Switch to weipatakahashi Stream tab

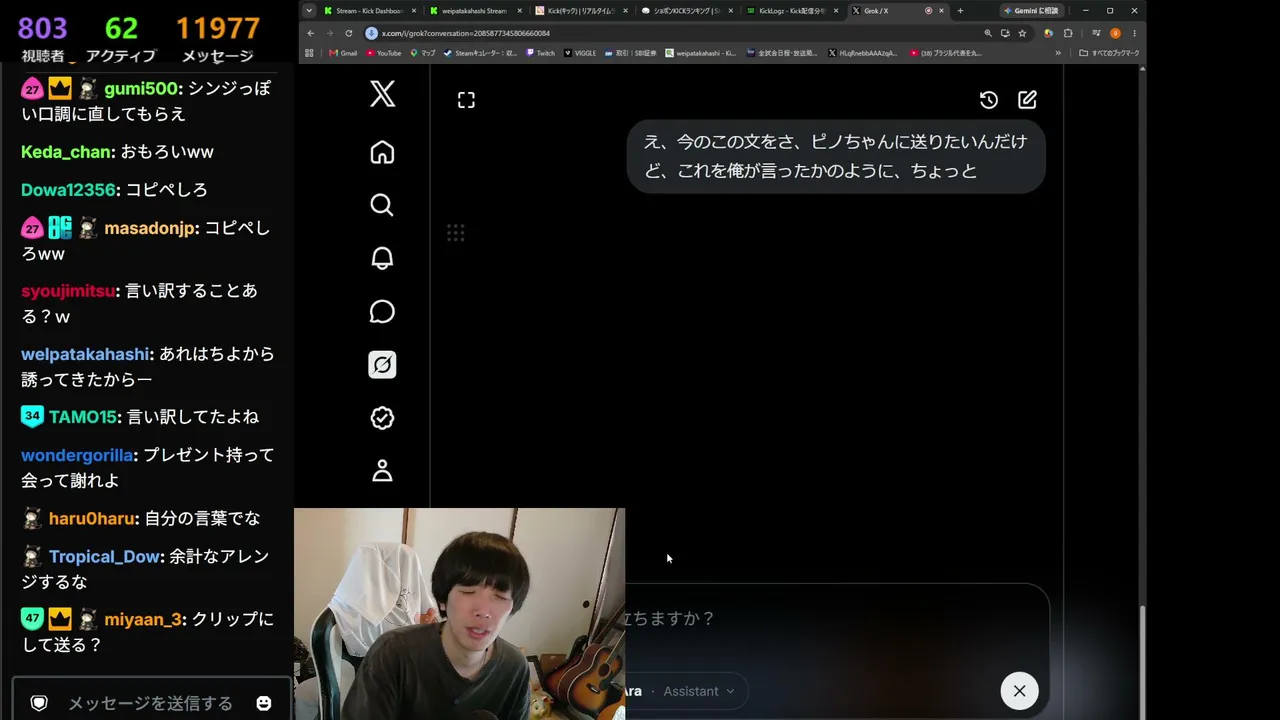[x=476, y=11]
